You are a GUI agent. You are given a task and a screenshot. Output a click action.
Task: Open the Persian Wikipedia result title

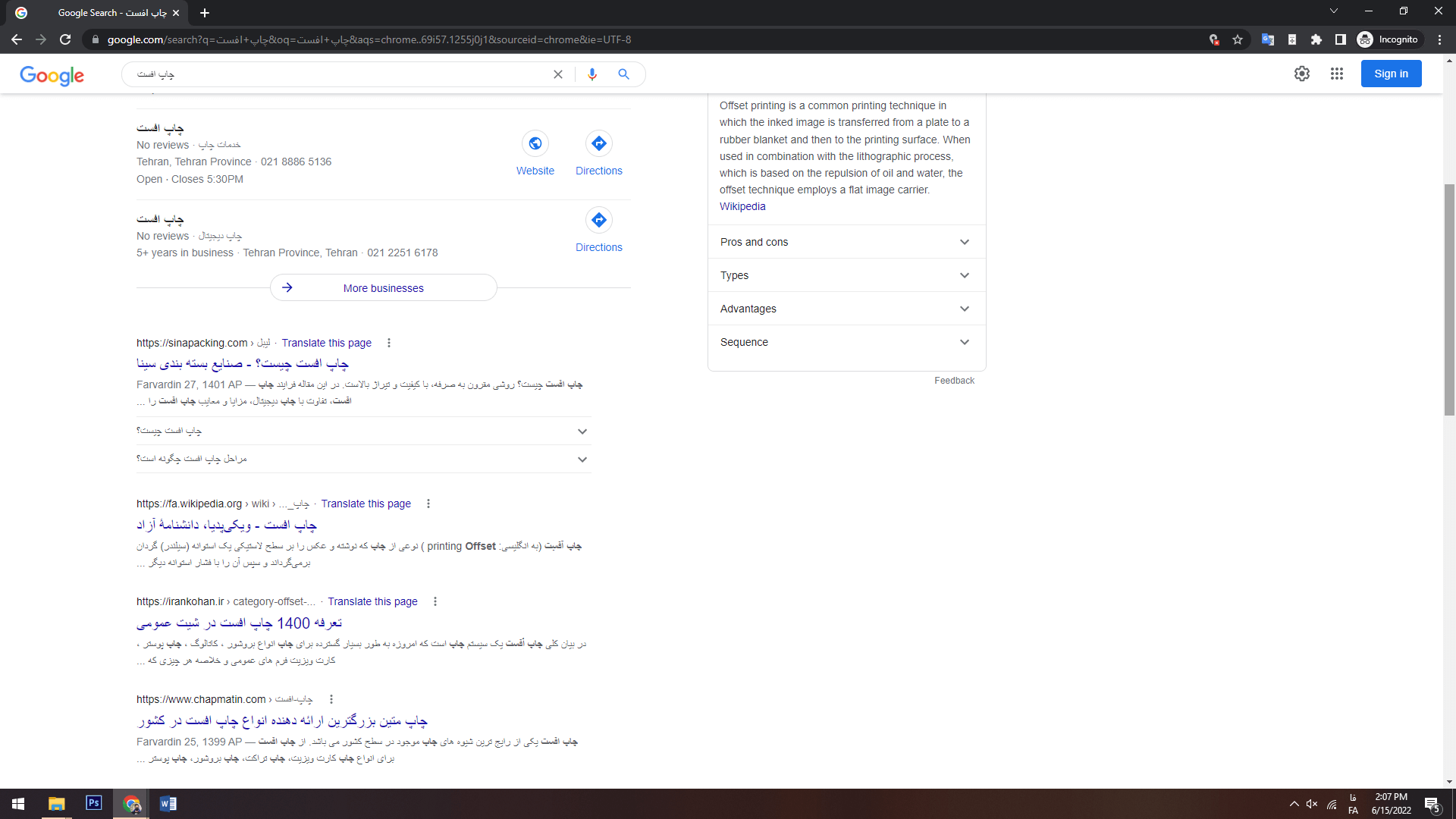point(226,525)
